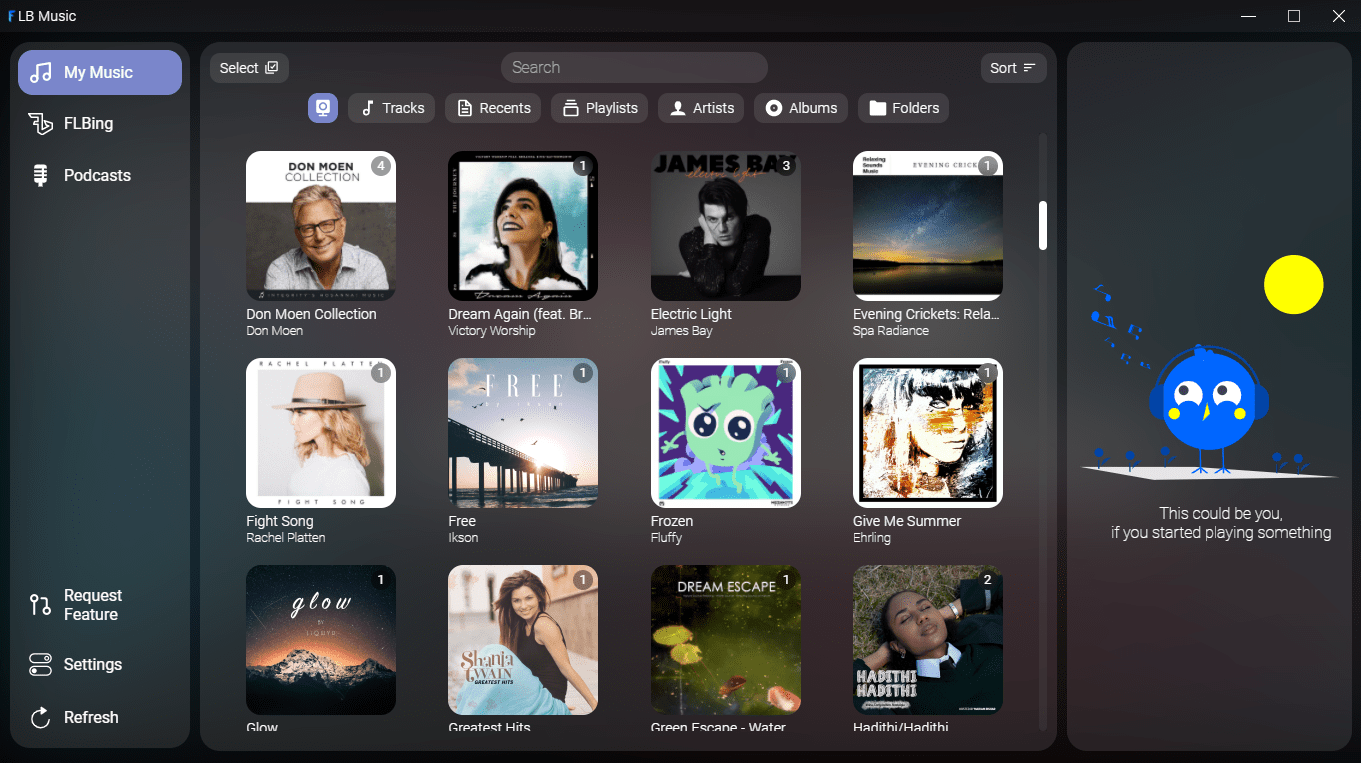Switch to the Recents tab
The width and height of the screenshot is (1361, 763).
pos(493,108)
